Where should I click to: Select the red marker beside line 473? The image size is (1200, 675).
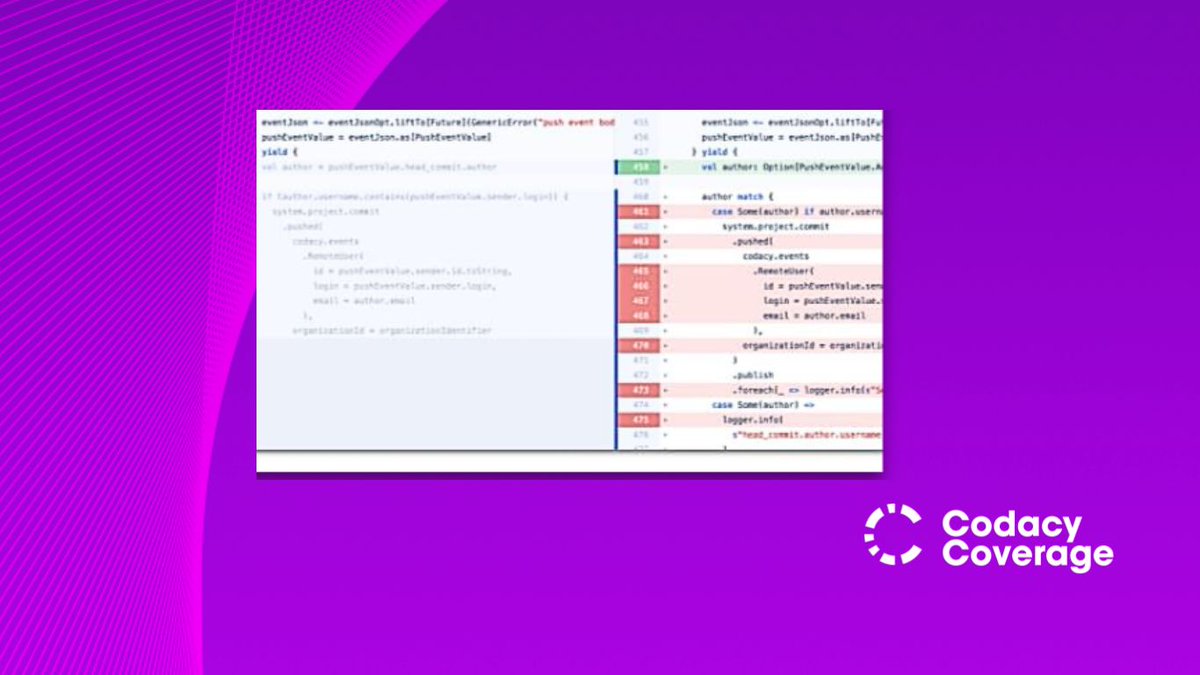tap(640, 388)
